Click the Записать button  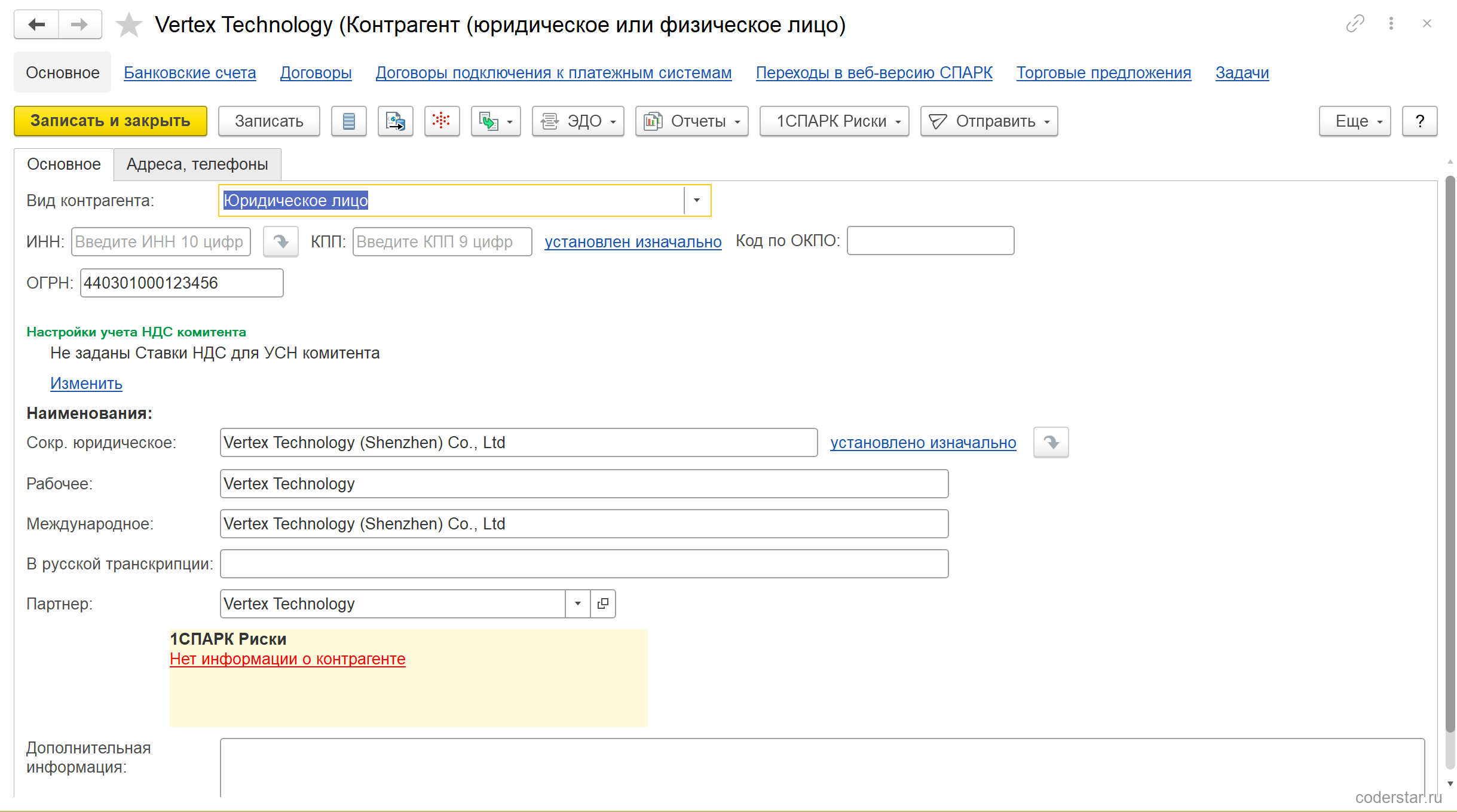(x=269, y=121)
